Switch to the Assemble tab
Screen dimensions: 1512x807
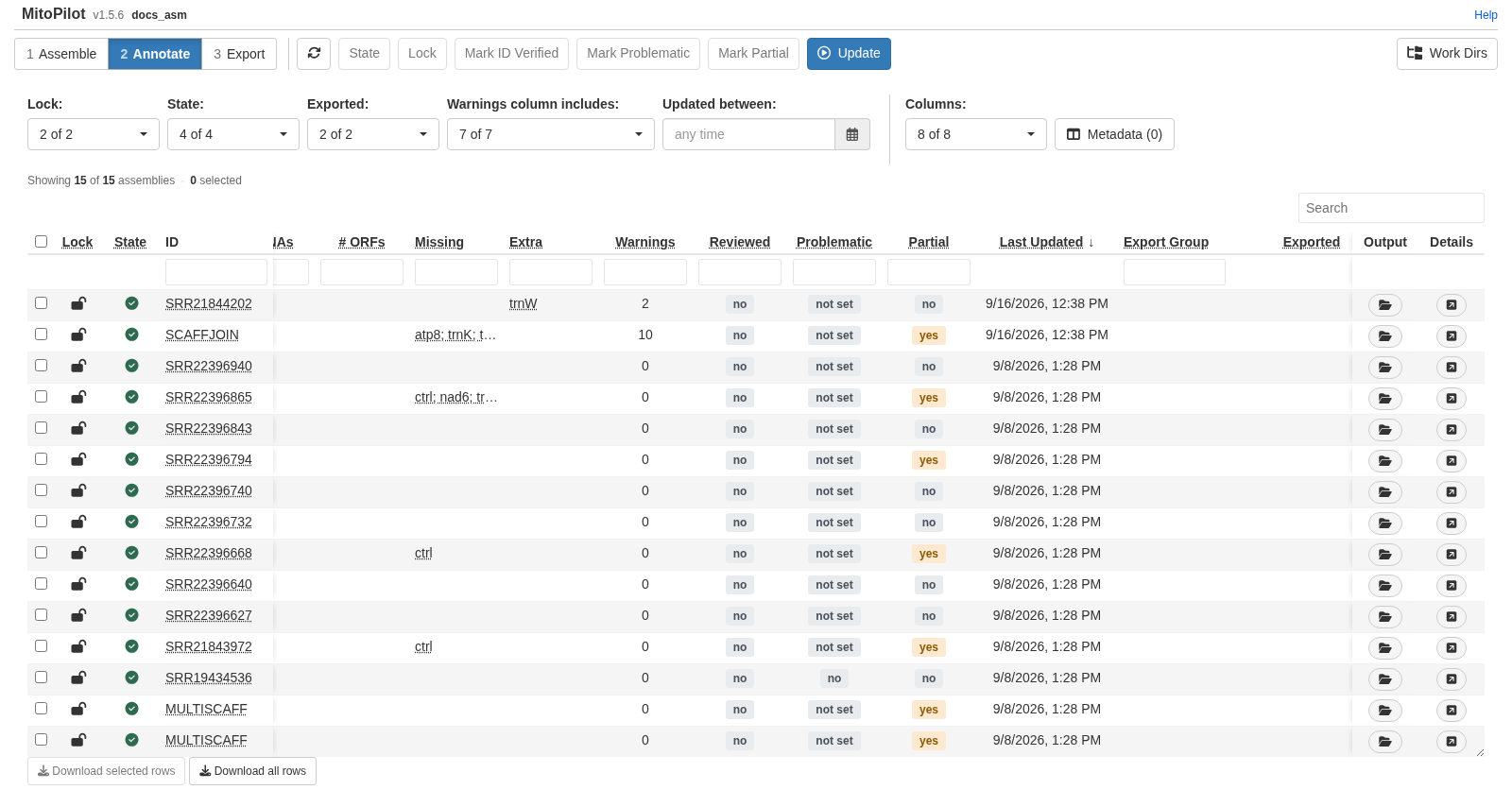pyautogui.click(x=61, y=54)
